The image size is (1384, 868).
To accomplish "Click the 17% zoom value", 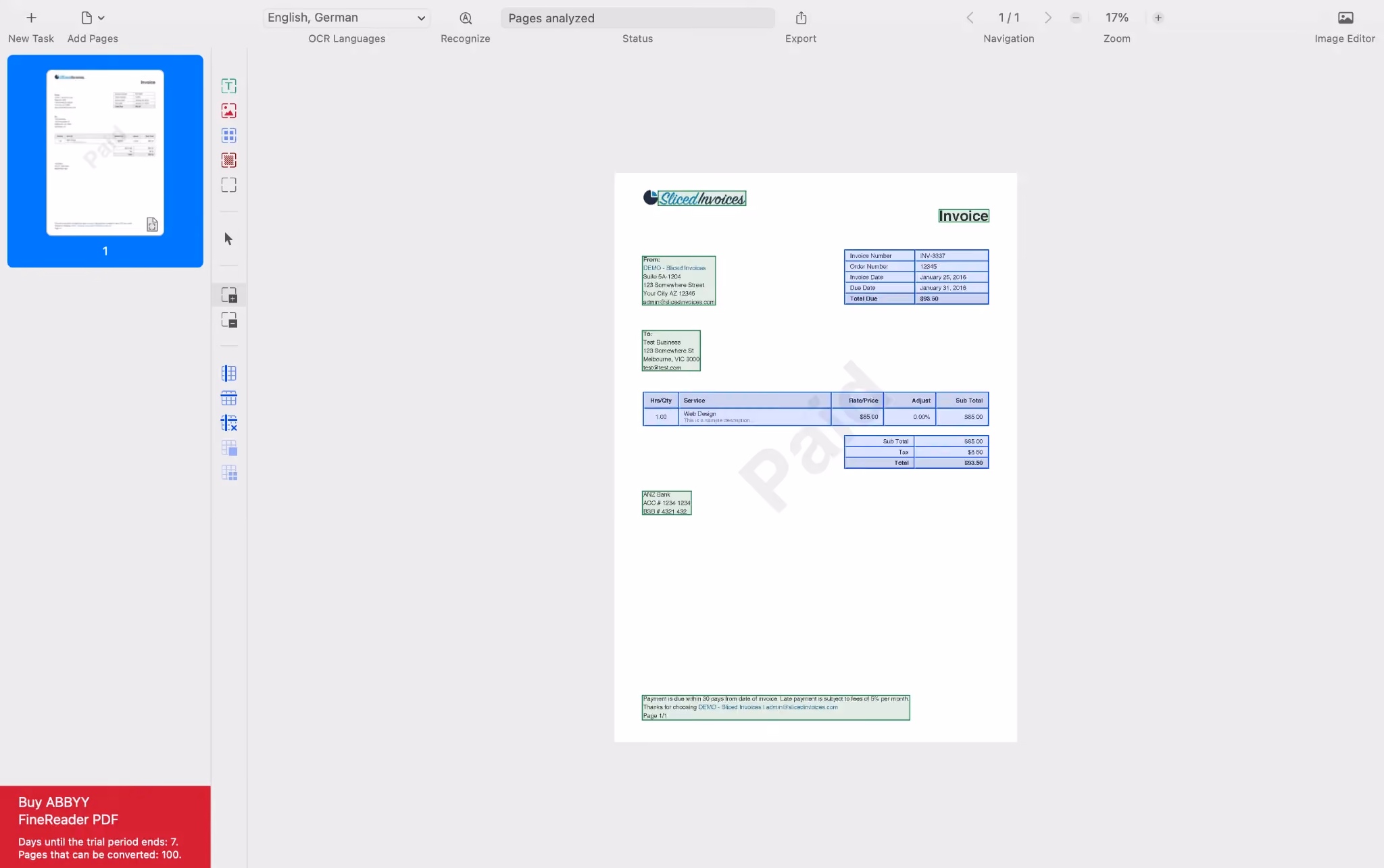I will point(1117,18).
